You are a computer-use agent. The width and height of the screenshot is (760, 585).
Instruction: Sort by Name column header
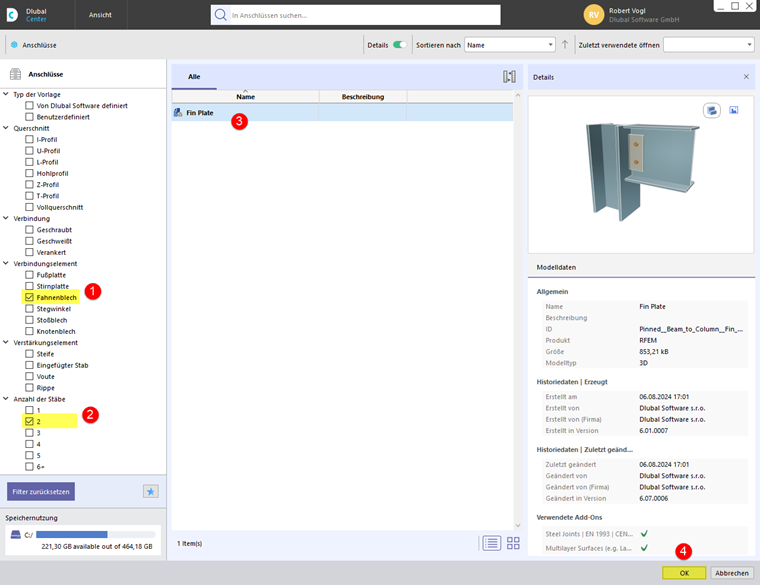[x=245, y=96]
